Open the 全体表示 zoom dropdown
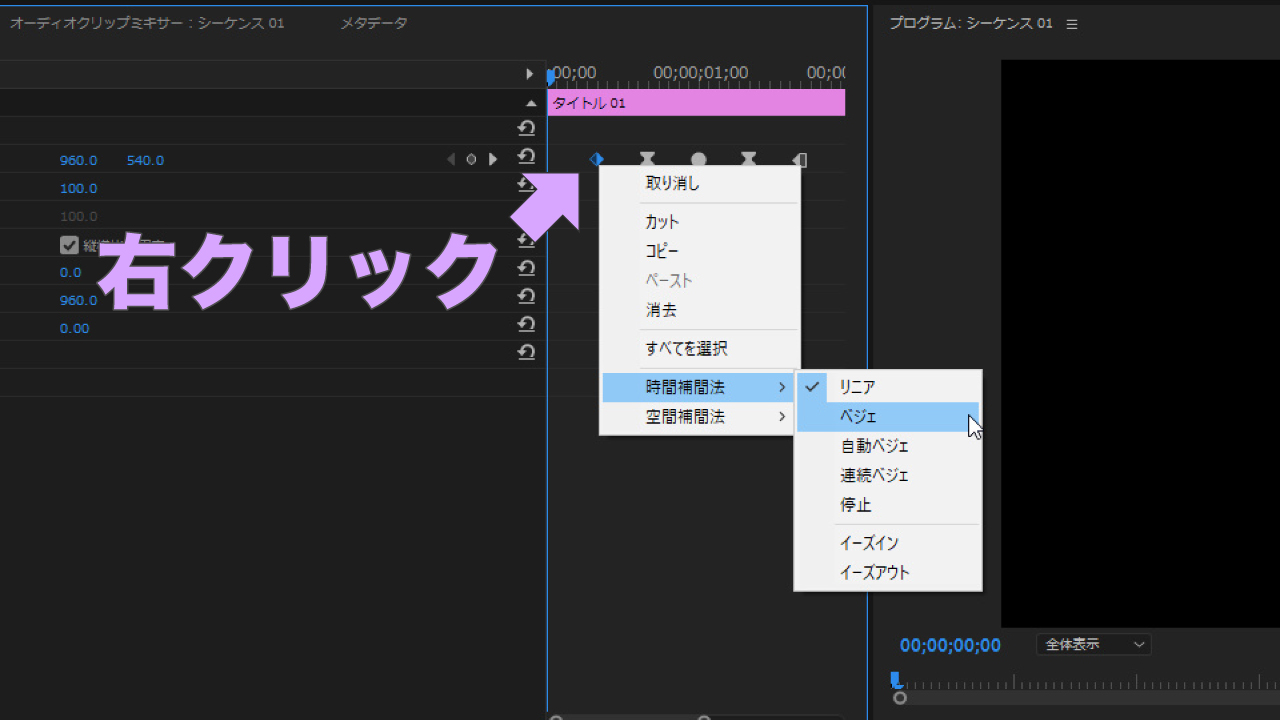Image resolution: width=1280 pixels, height=720 pixels. click(1094, 645)
